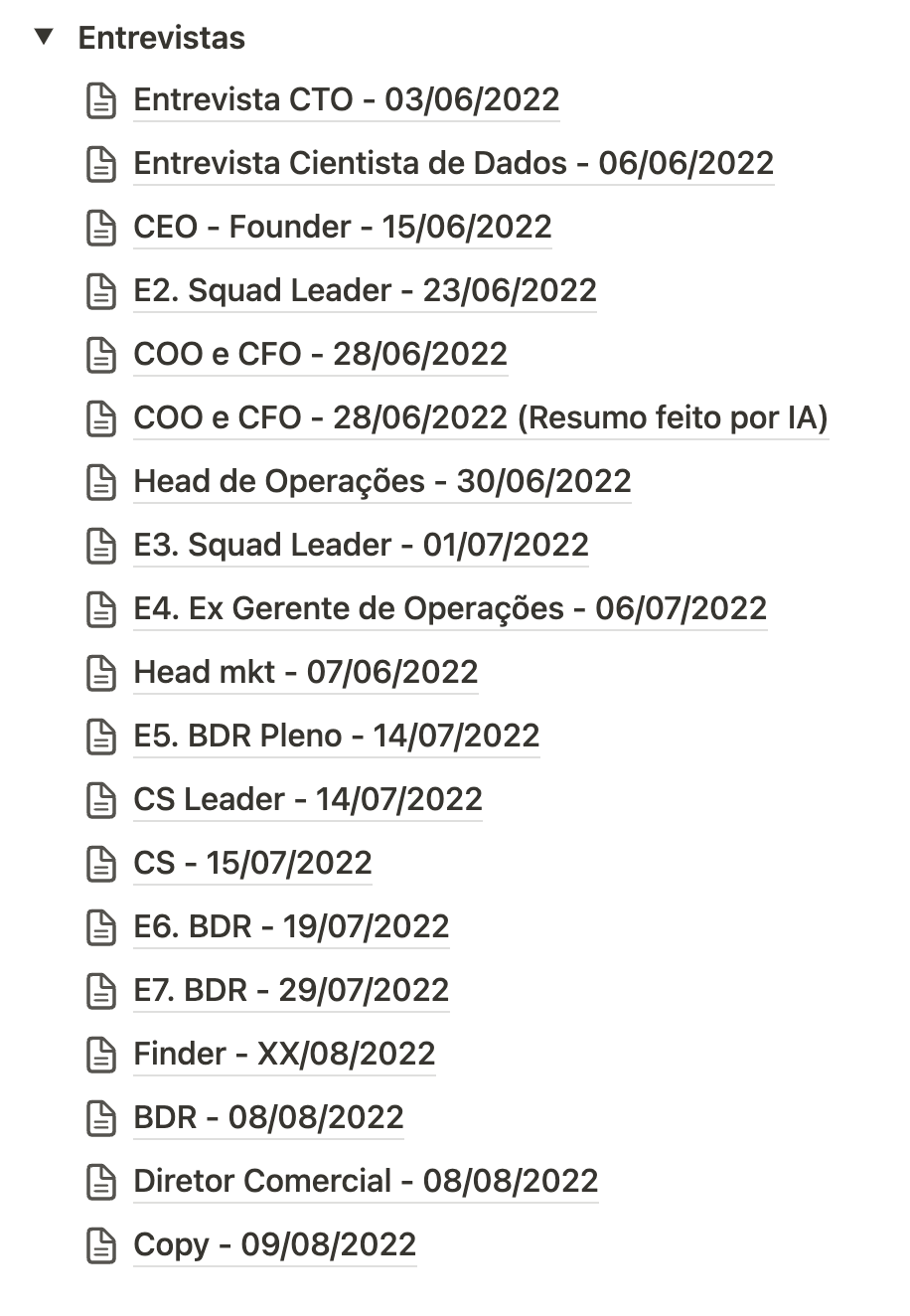
Task: Click the page icon next to CEO - Founder
Action: [101, 228]
